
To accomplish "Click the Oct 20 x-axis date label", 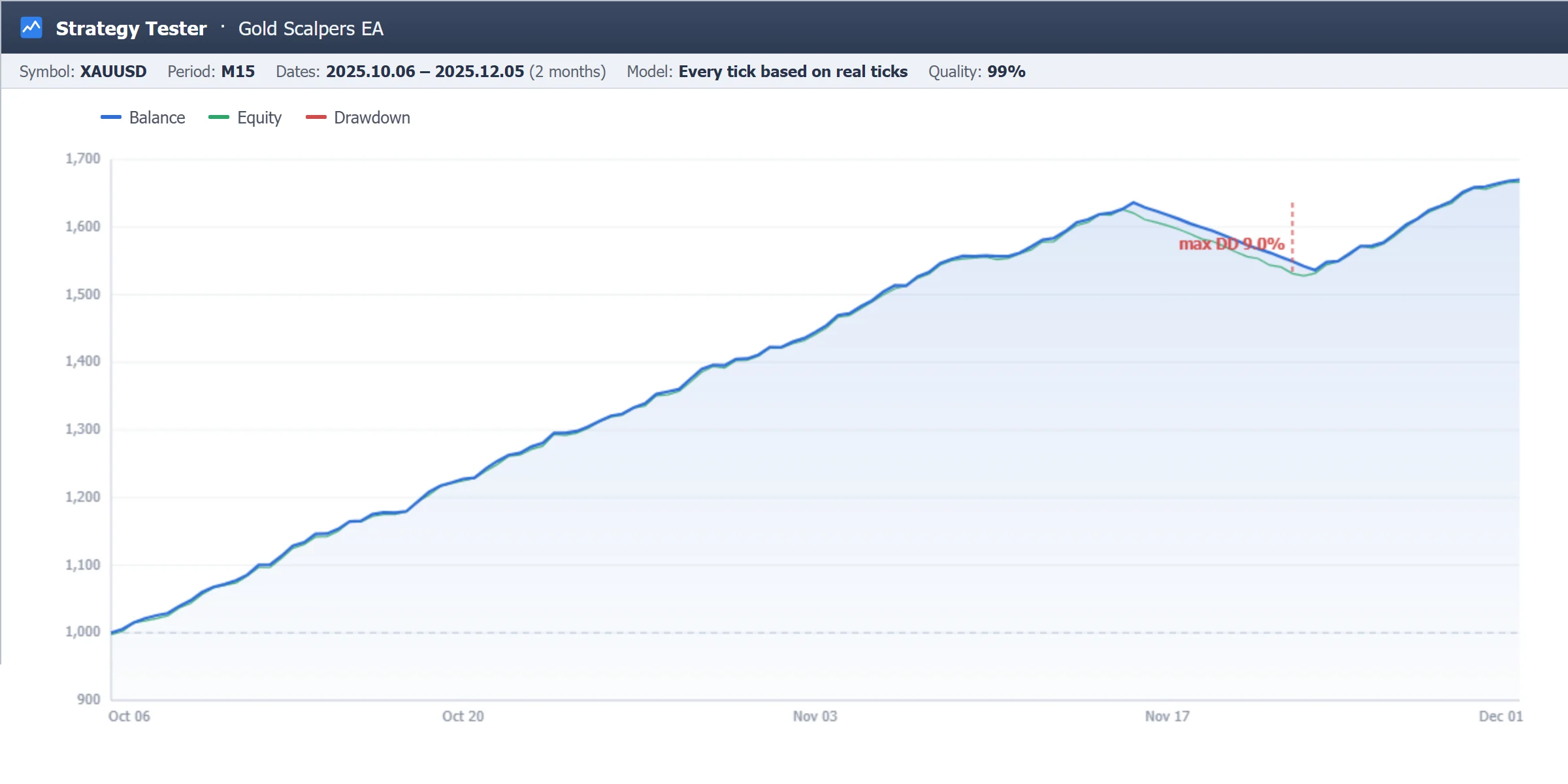I will click(463, 716).
